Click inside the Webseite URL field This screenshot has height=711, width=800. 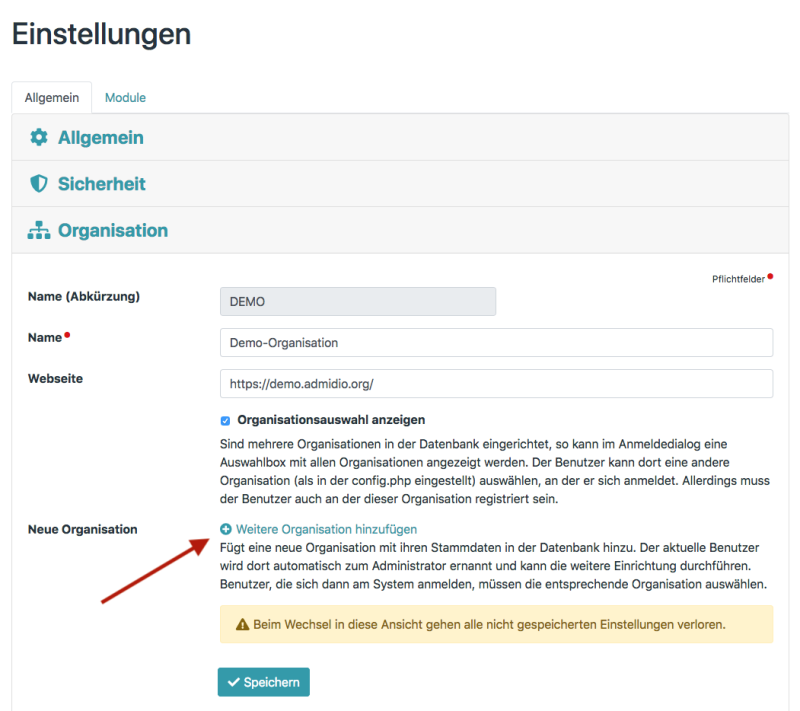(x=497, y=384)
